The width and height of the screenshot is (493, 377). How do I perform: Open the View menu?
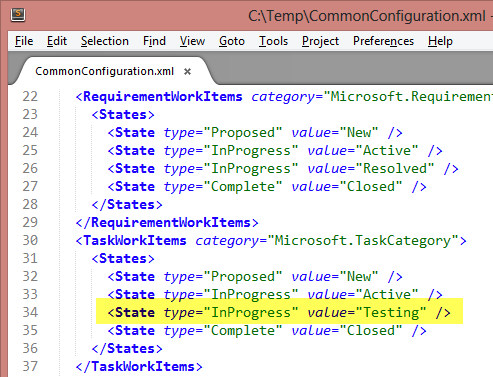[x=192, y=41]
